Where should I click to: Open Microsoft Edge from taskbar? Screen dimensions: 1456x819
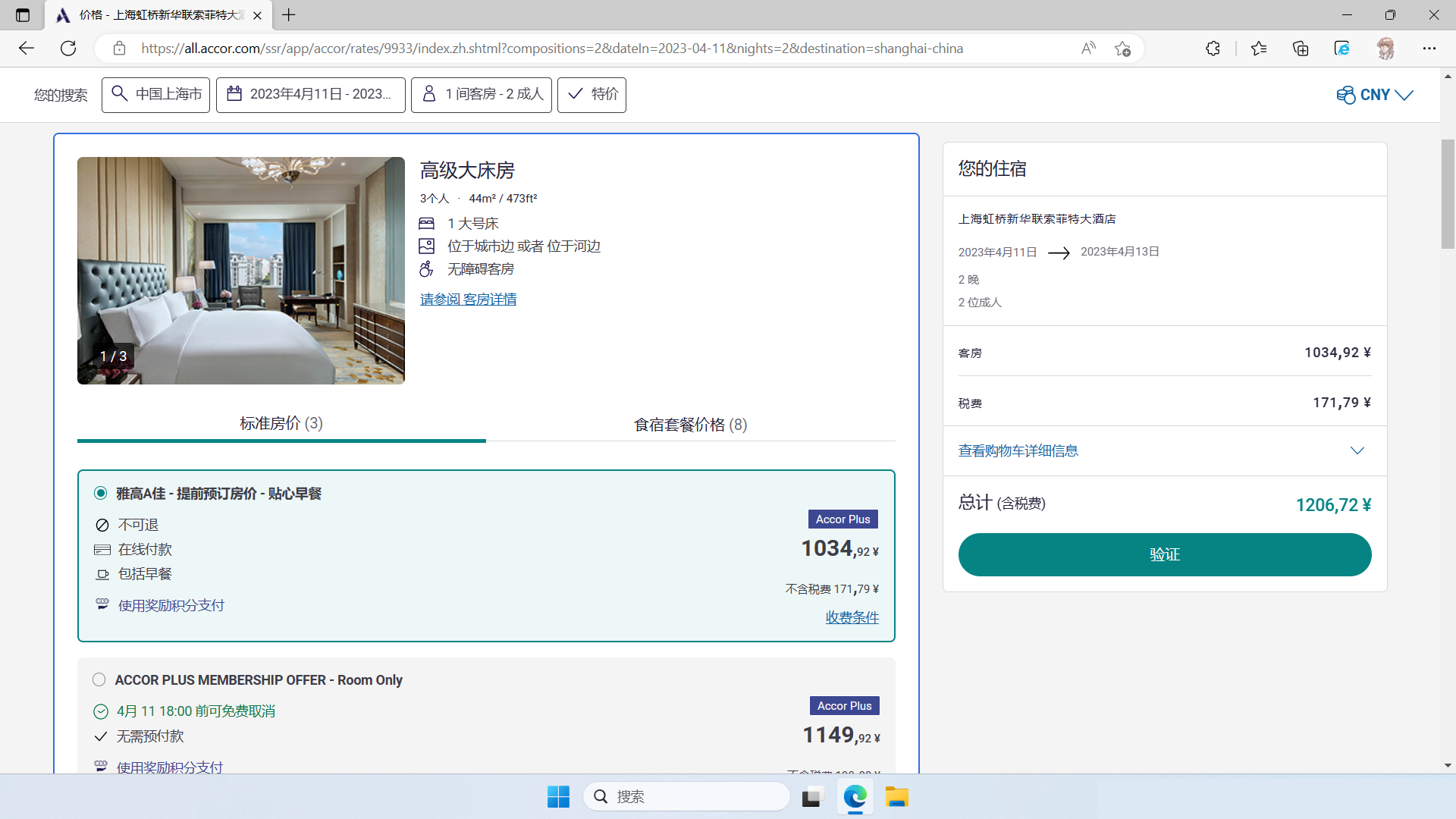coord(855,797)
